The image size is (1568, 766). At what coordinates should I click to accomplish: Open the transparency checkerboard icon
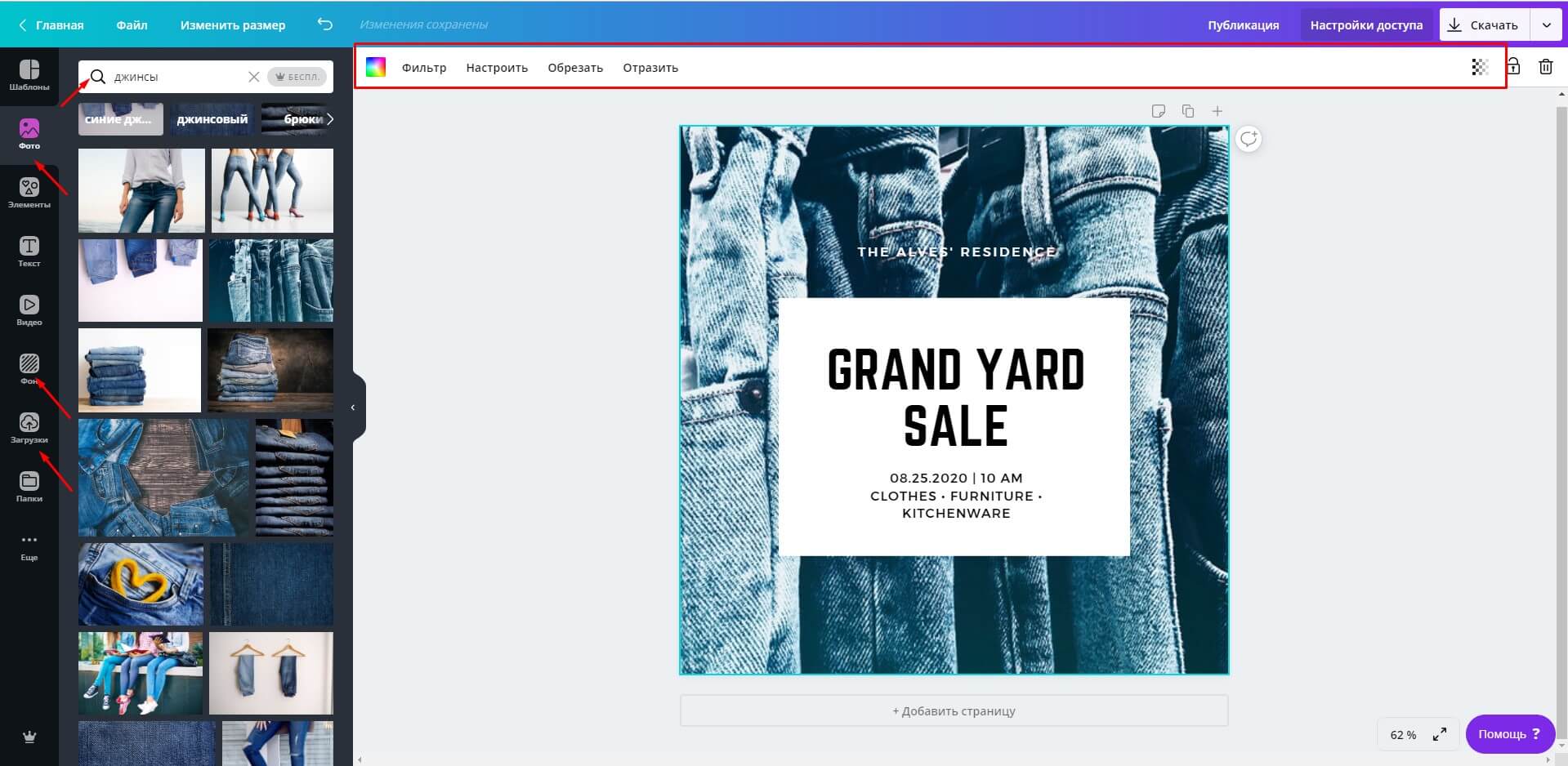[1480, 68]
